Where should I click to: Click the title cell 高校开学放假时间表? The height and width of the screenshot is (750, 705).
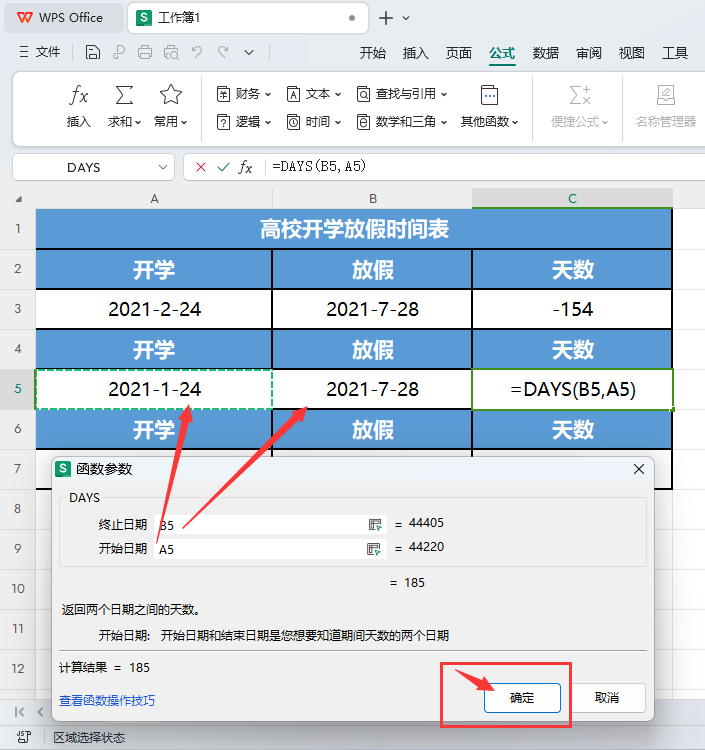click(354, 229)
